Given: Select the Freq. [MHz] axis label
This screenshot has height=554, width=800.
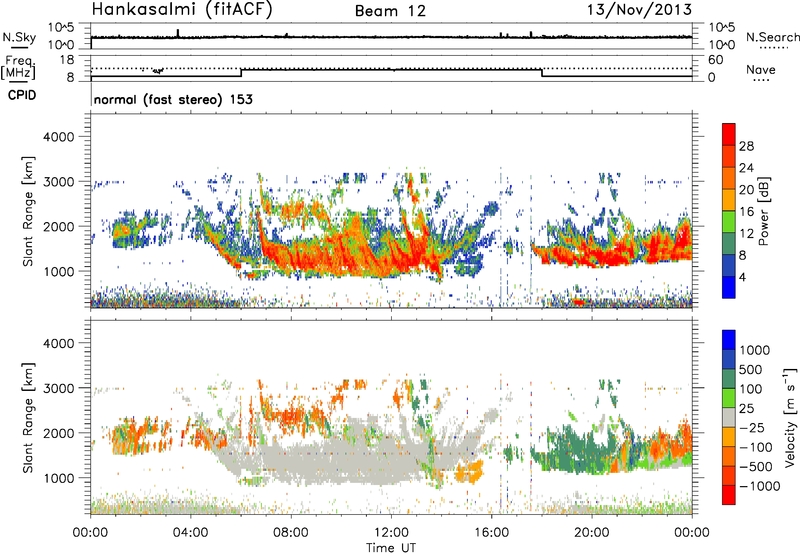Looking at the screenshot, I should click(19, 67).
